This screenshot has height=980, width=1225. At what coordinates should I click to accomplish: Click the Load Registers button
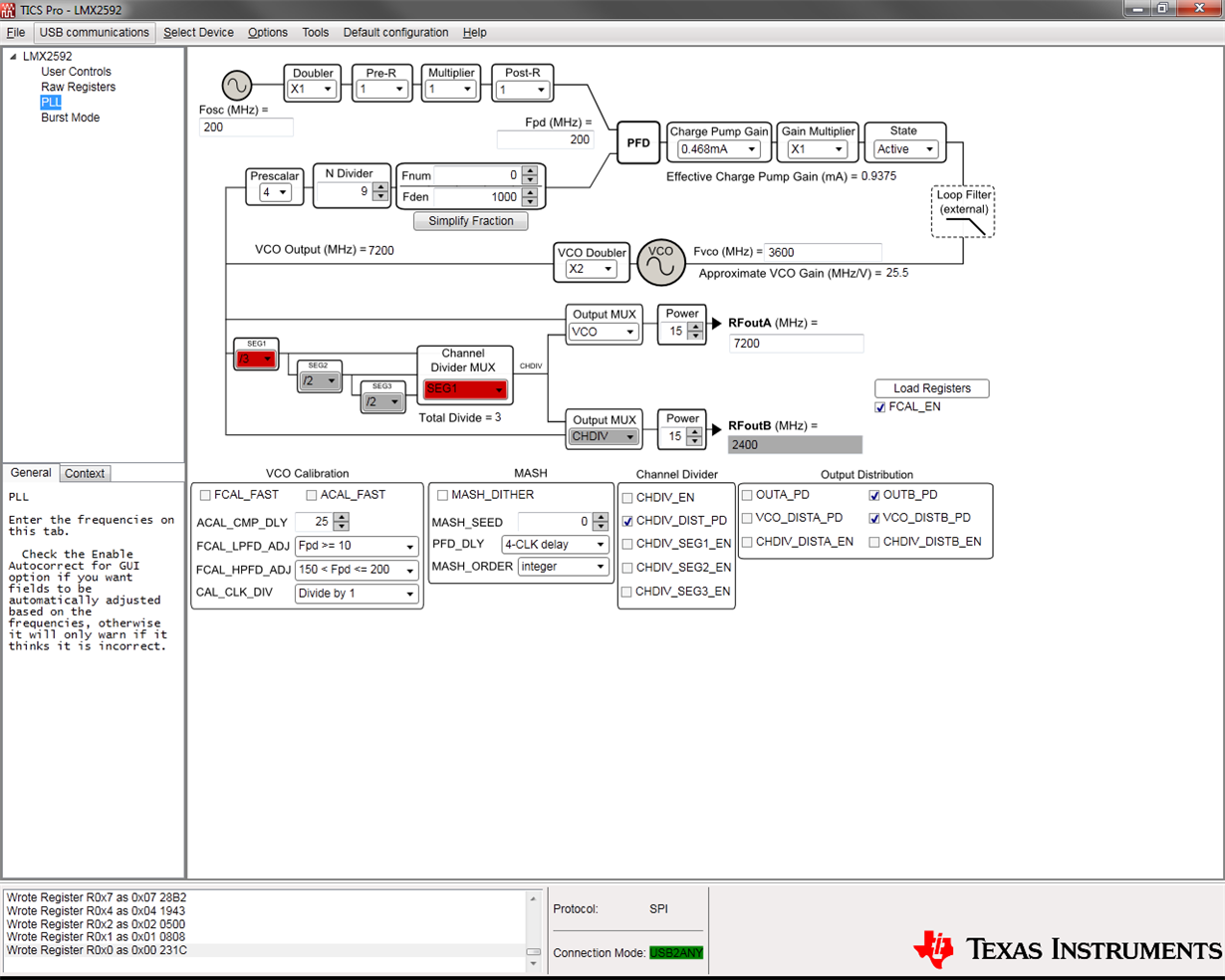pyautogui.click(x=932, y=388)
